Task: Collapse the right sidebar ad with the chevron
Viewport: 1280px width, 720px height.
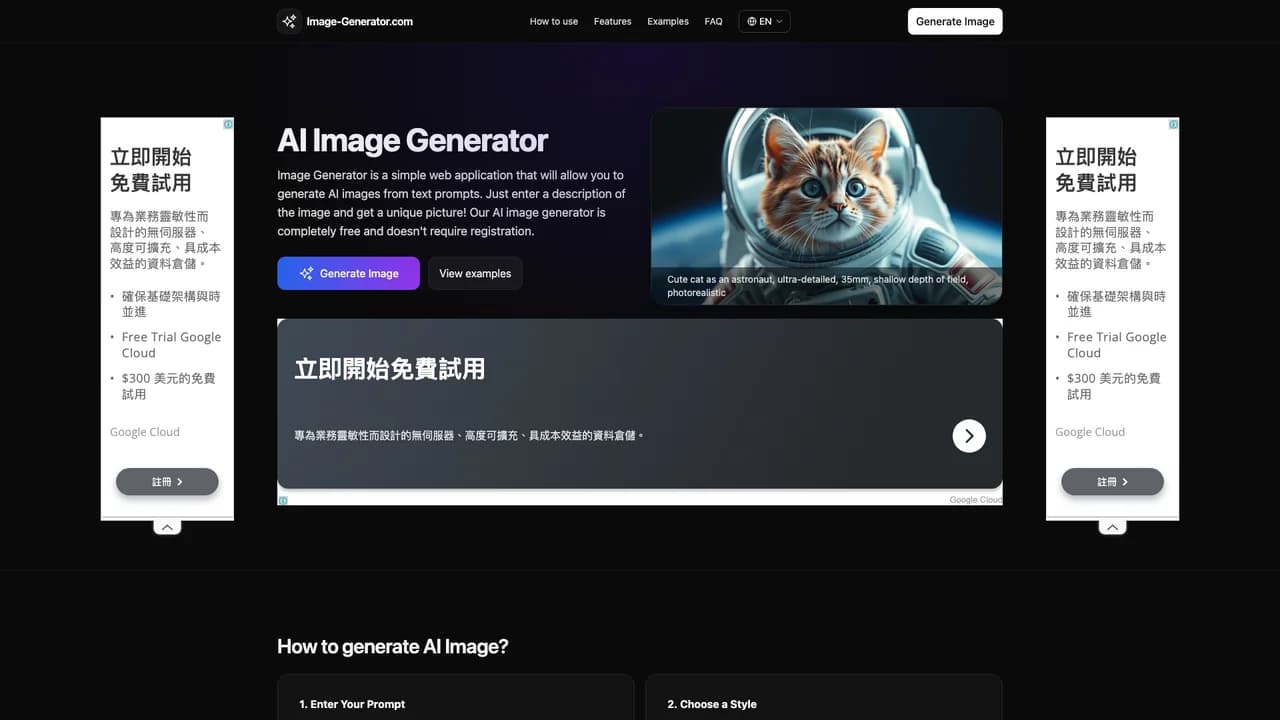Action: 1112,527
